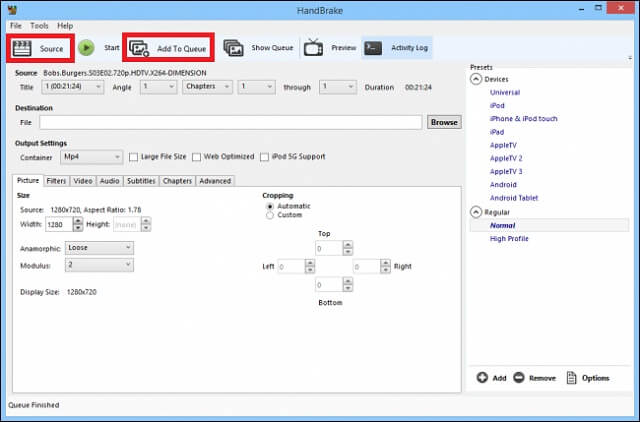Open the Title dropdown
Image resolution: width=640 pixels, height=422 pixels.
pyautogui.click(x=73, y=87)
